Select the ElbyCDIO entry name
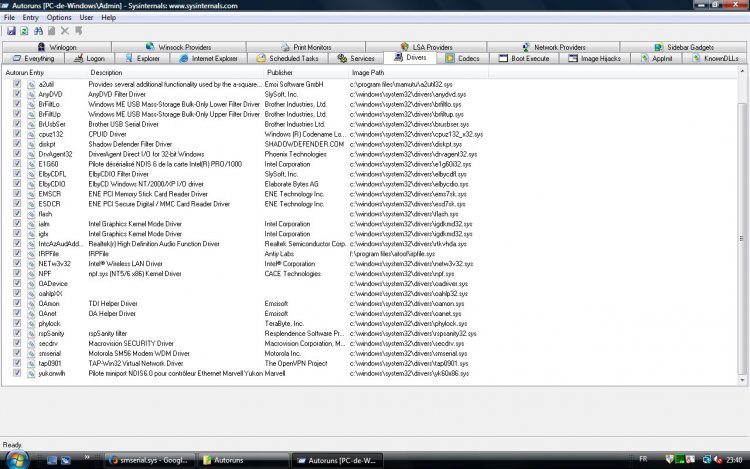750x469 pixels. [52, 184]
